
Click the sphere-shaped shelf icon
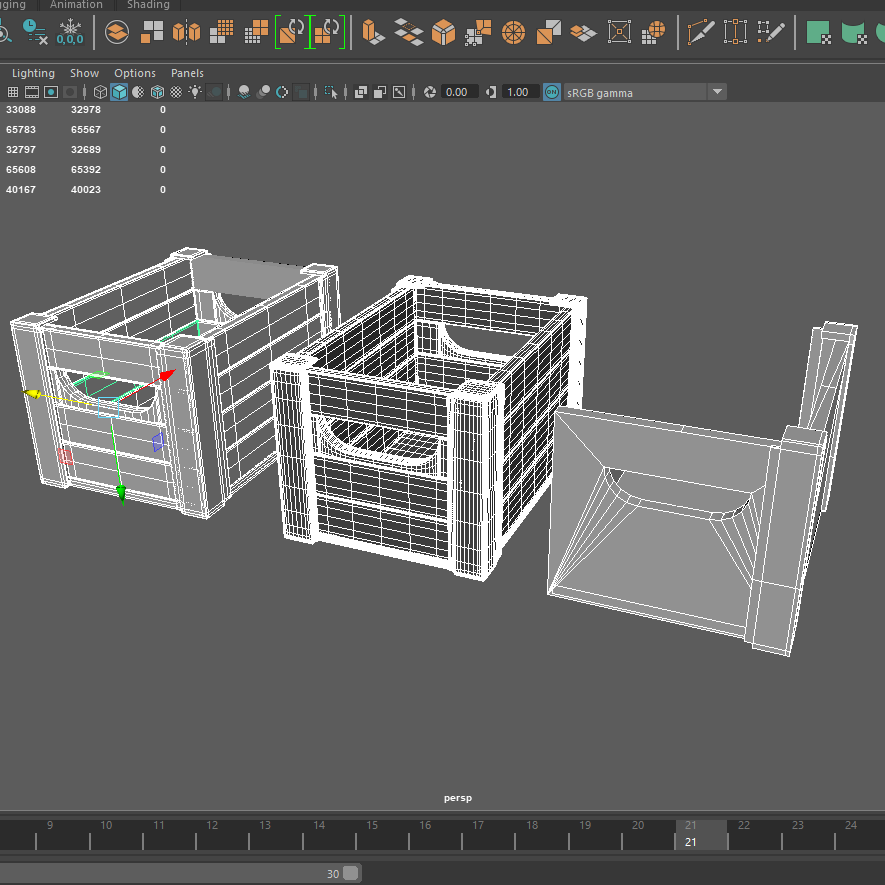(x=513, y=32)
